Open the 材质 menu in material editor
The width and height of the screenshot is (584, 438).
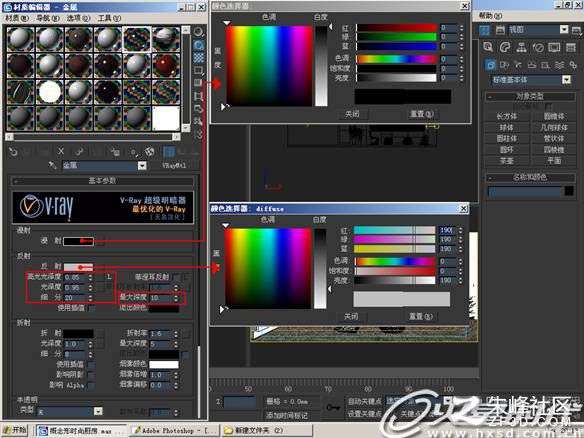click(x=17, y=18)
